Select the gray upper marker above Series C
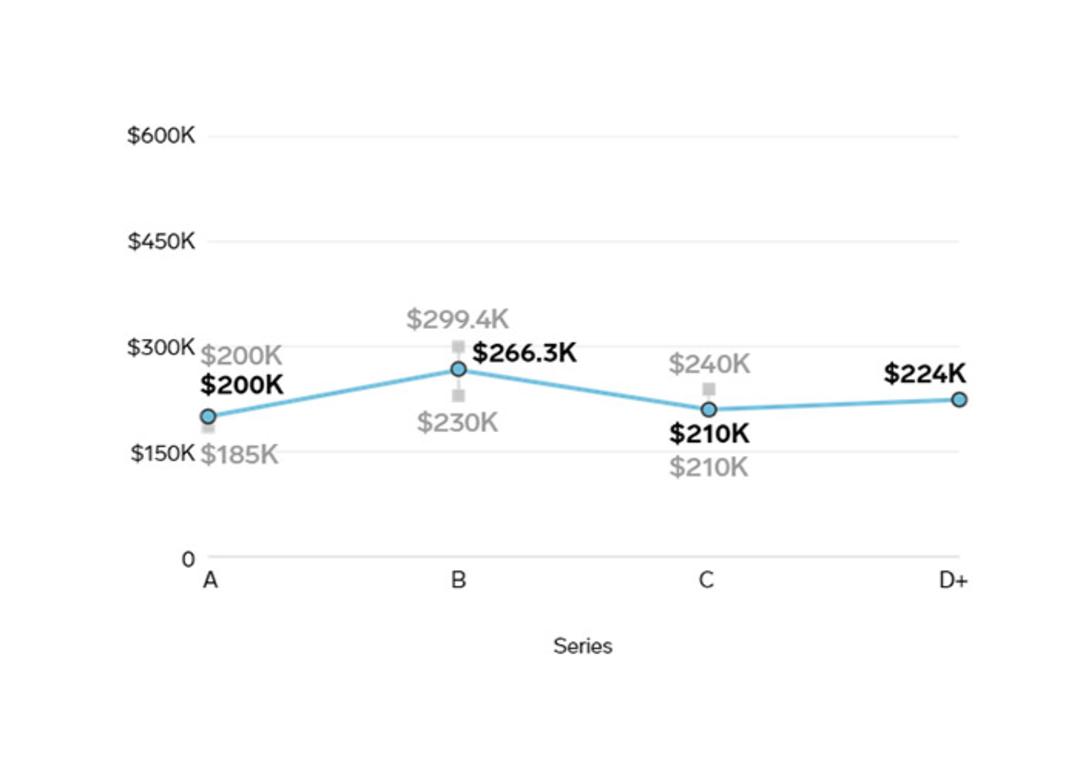Image resolution: width=1080 pixels, height=771 pixels. tap(709, 389)
